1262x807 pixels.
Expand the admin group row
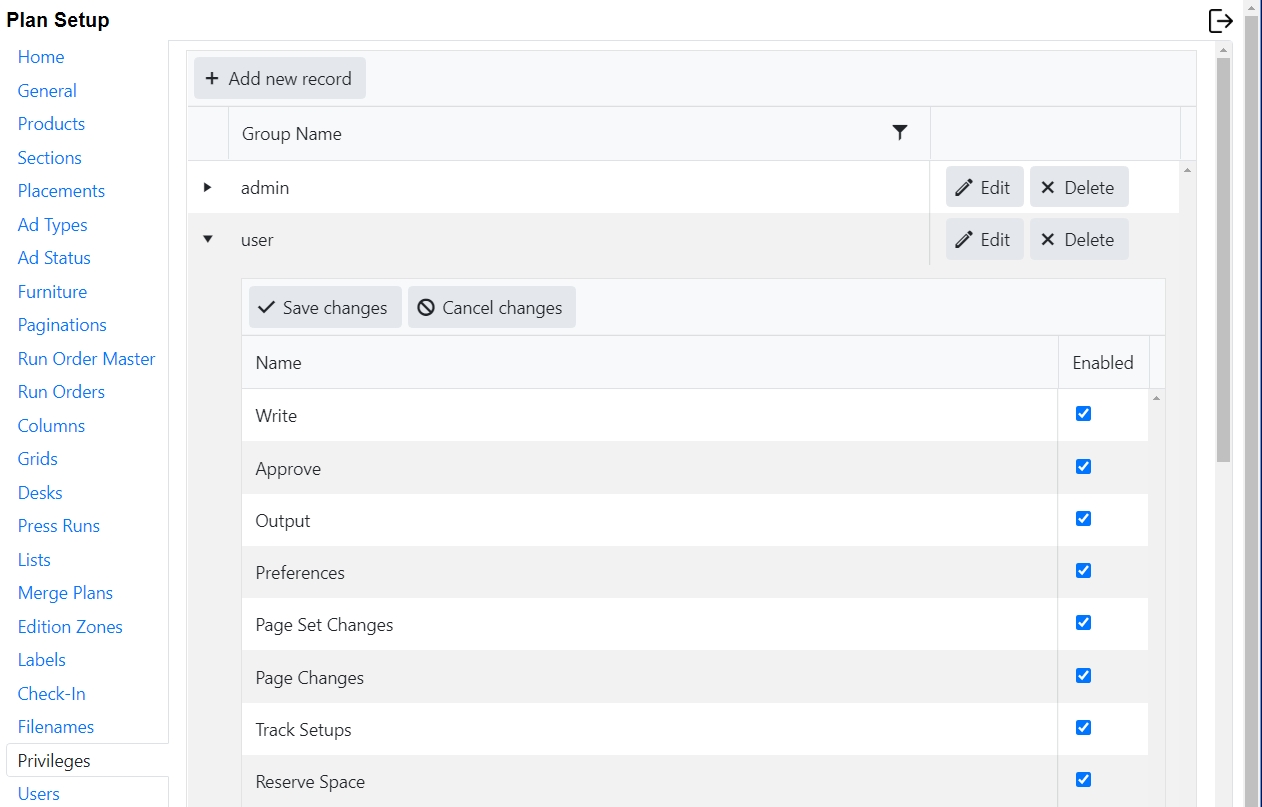[208, 187]
